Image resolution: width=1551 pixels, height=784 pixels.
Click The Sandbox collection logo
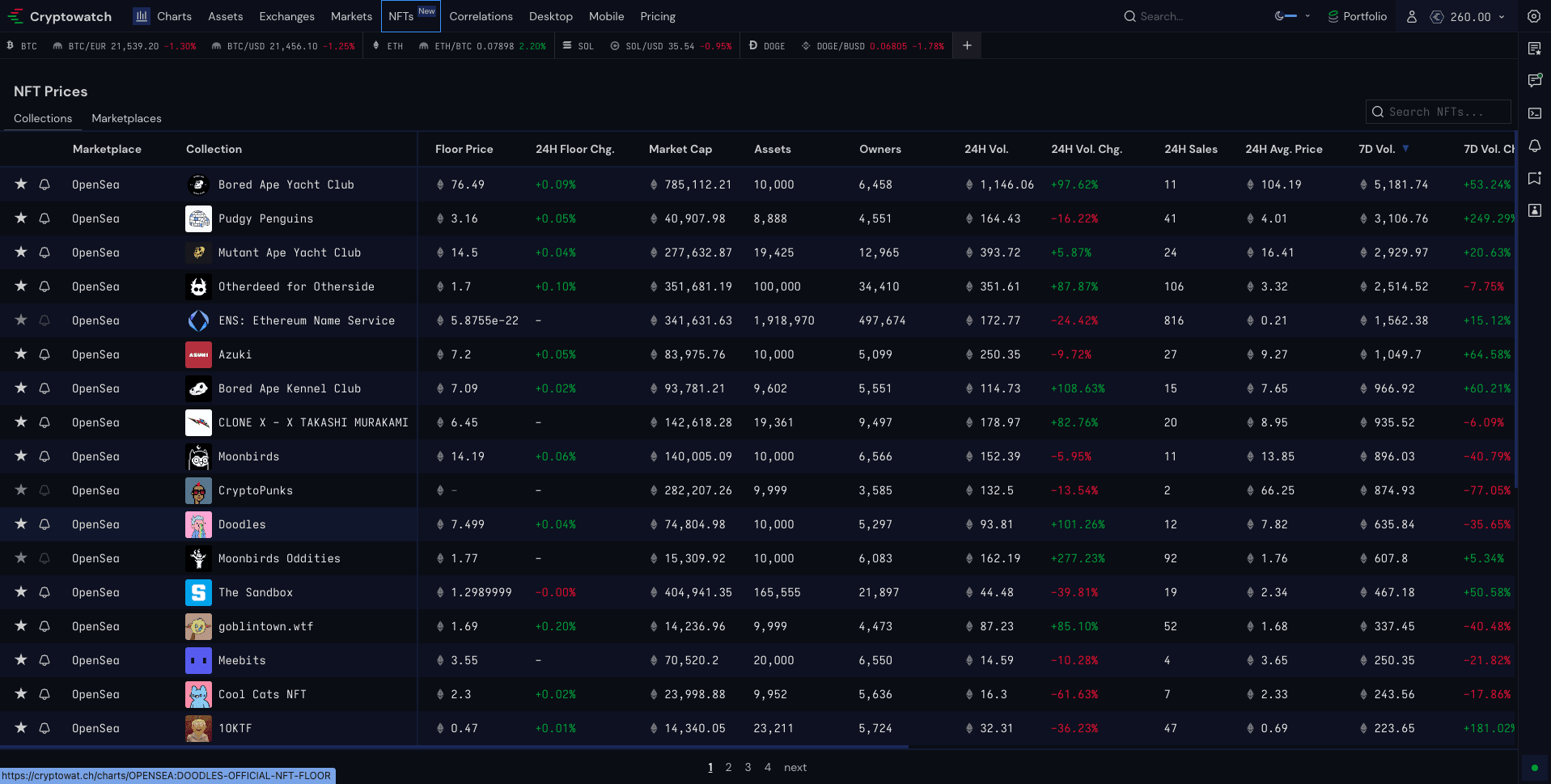click(198, 592)
